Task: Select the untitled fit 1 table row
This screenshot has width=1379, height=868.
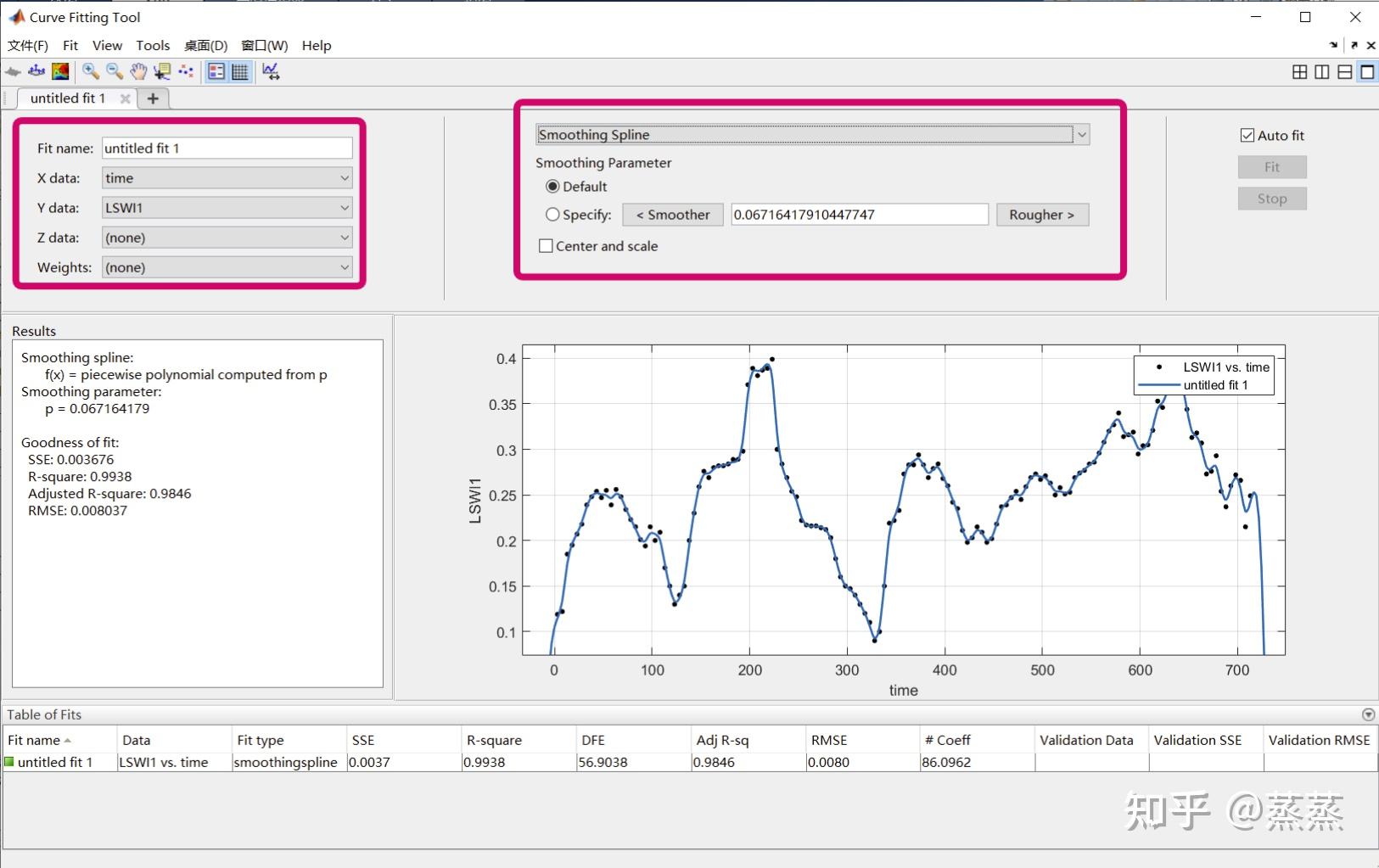Action: tap(690, 762)
